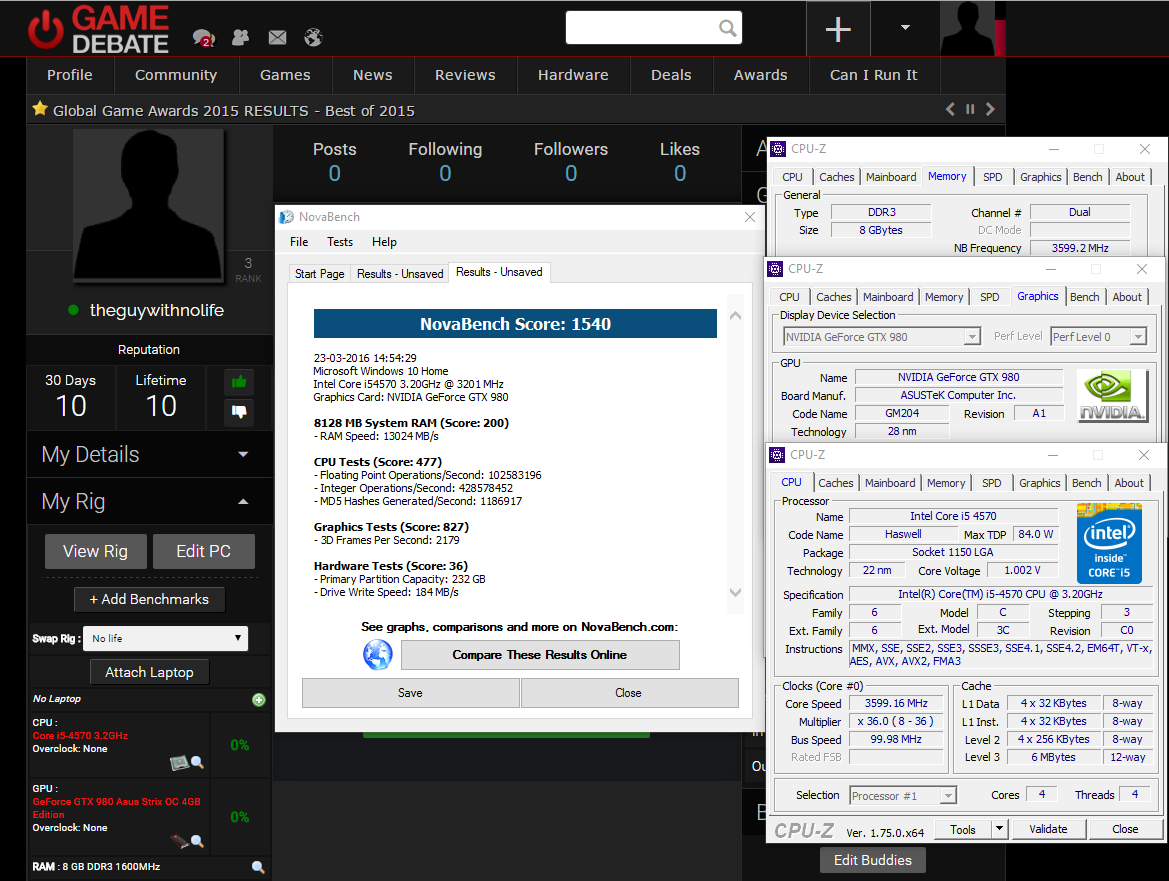The width and height of the screenshot is (1169, 881).
Task: Click the CPU magnifier icon in rig
Action: coord(197,762)
